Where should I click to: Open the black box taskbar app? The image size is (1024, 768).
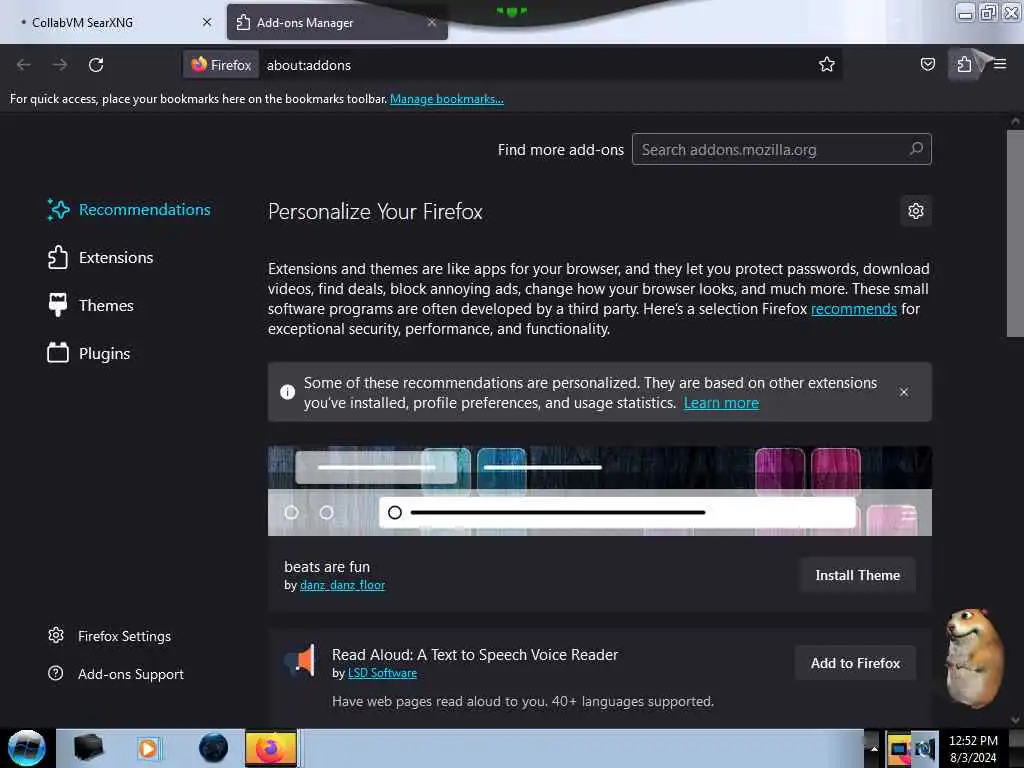88,748
